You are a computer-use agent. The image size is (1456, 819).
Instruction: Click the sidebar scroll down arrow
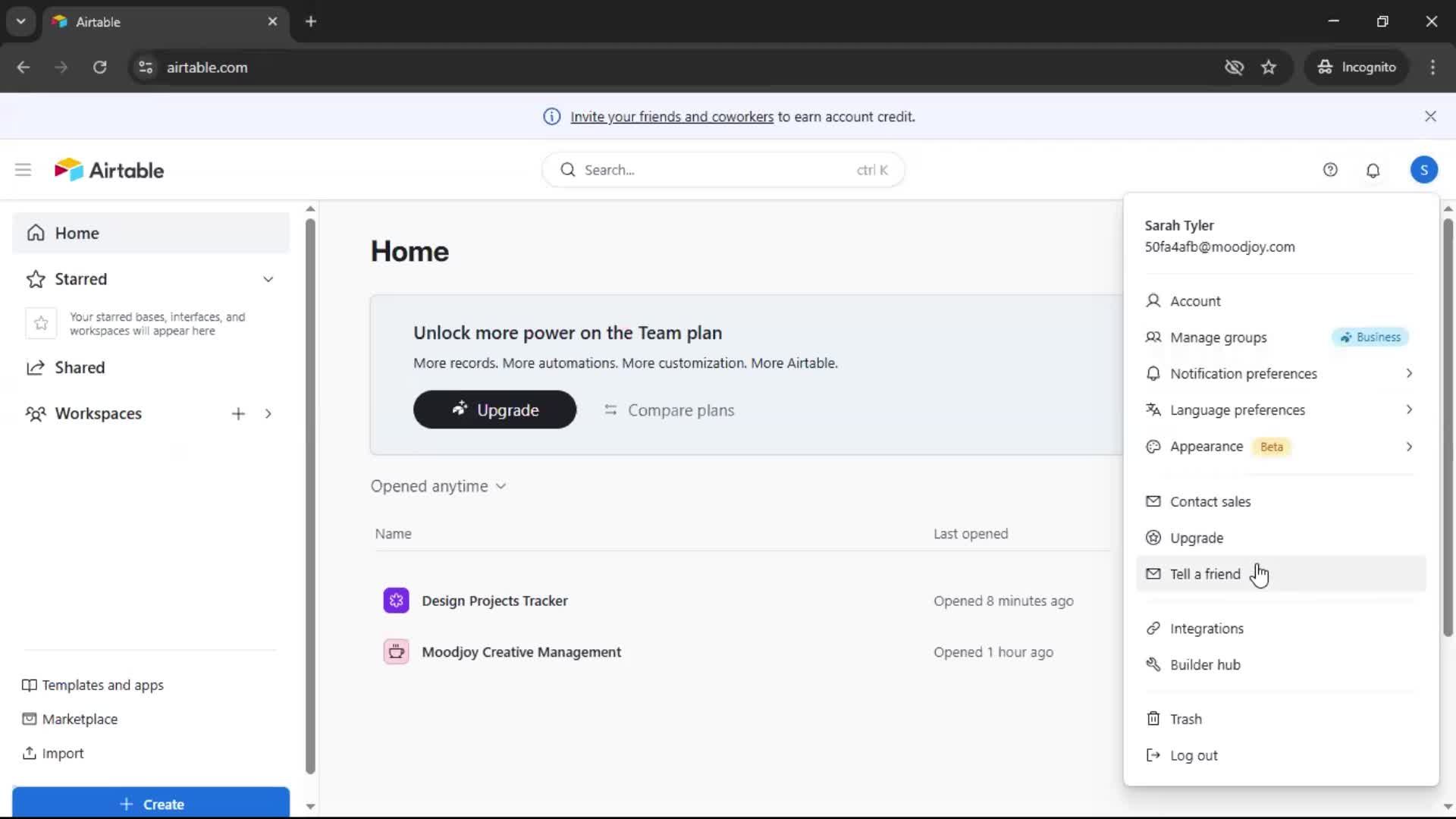click(310, 806)
